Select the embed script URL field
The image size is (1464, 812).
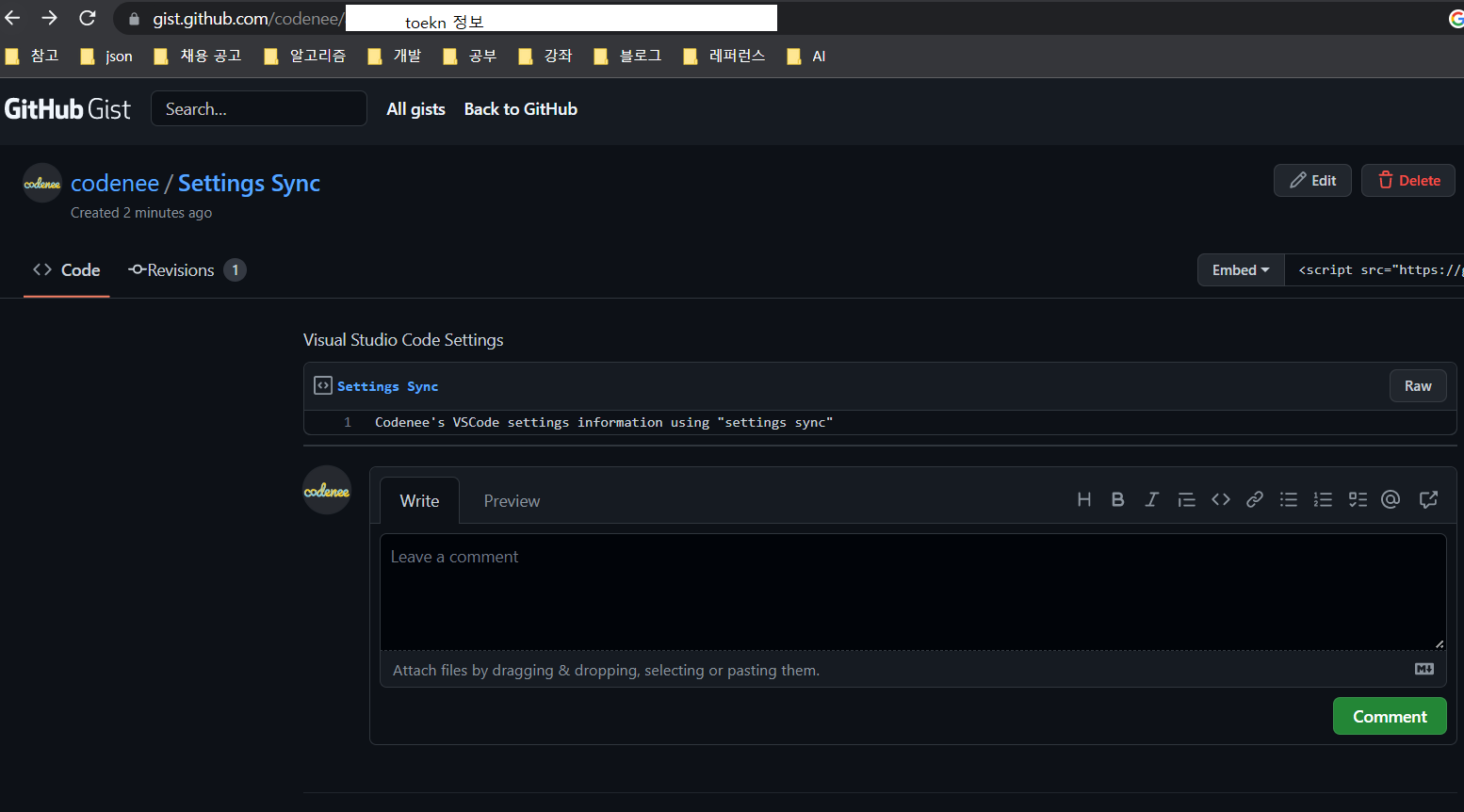tap(1375, 269)
